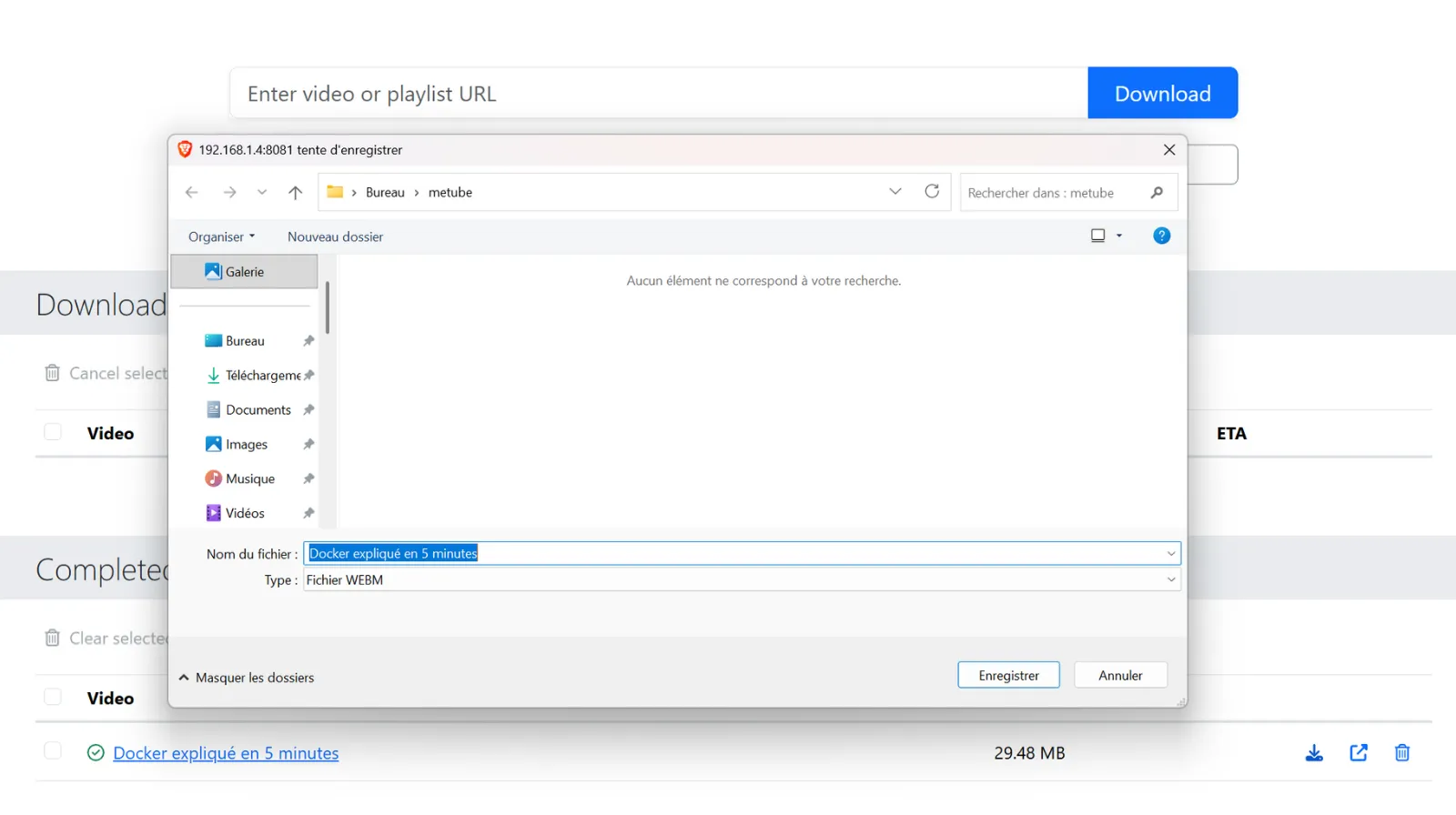Click the up arrow to parent folder

coord(295,193)
